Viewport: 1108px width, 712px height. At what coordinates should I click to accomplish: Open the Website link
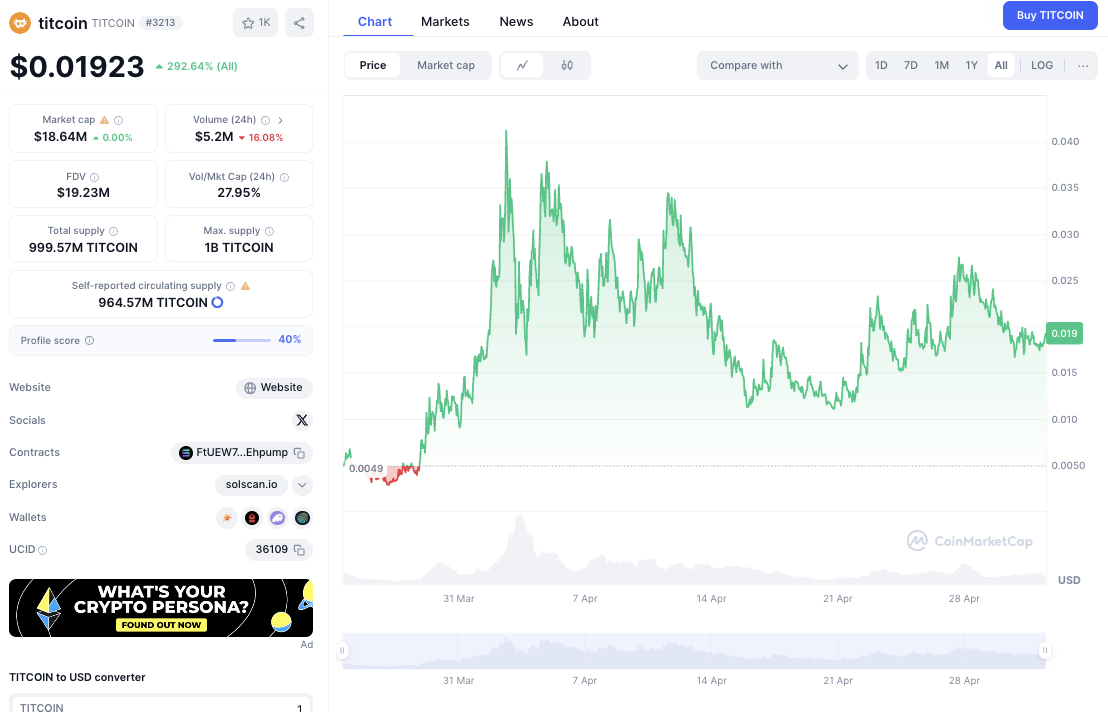[274, 388]
